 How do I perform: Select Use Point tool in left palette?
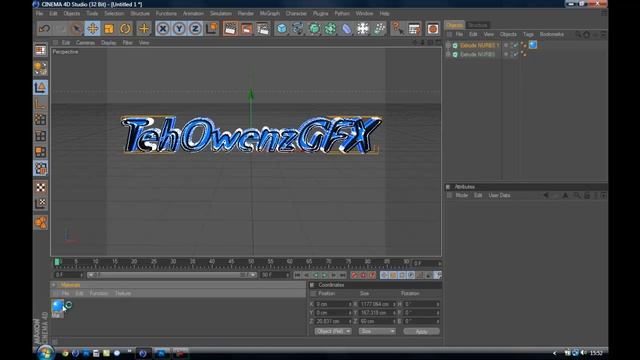click(40, 120)
